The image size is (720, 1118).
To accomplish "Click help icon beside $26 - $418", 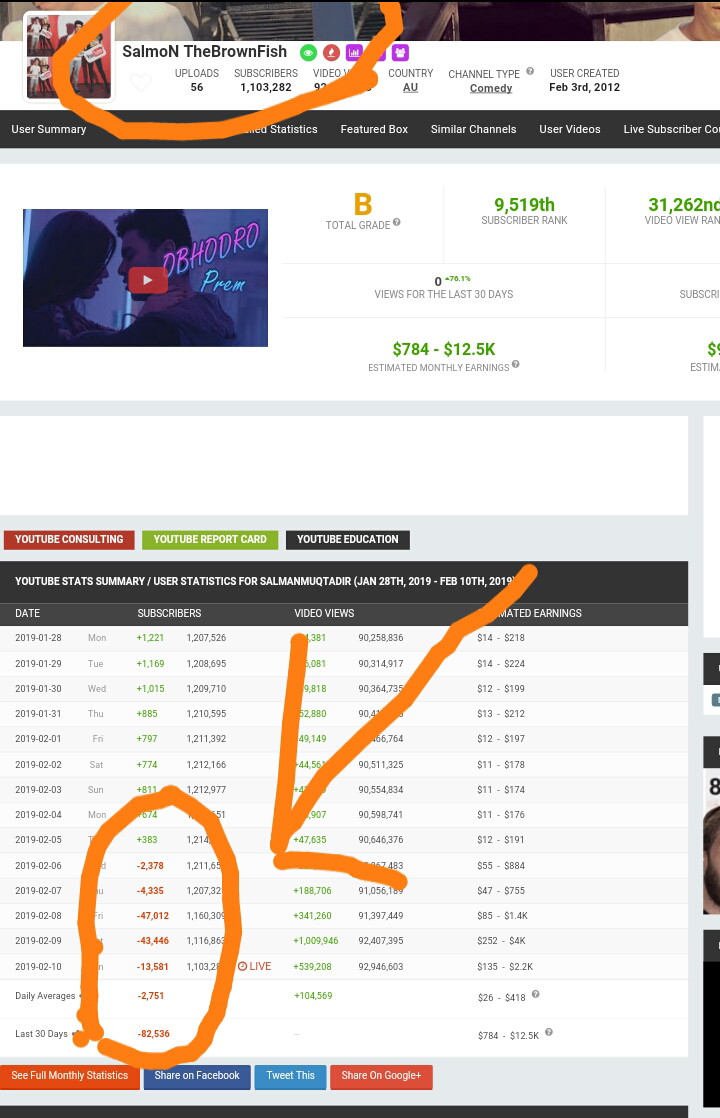I will coord(535,994).
